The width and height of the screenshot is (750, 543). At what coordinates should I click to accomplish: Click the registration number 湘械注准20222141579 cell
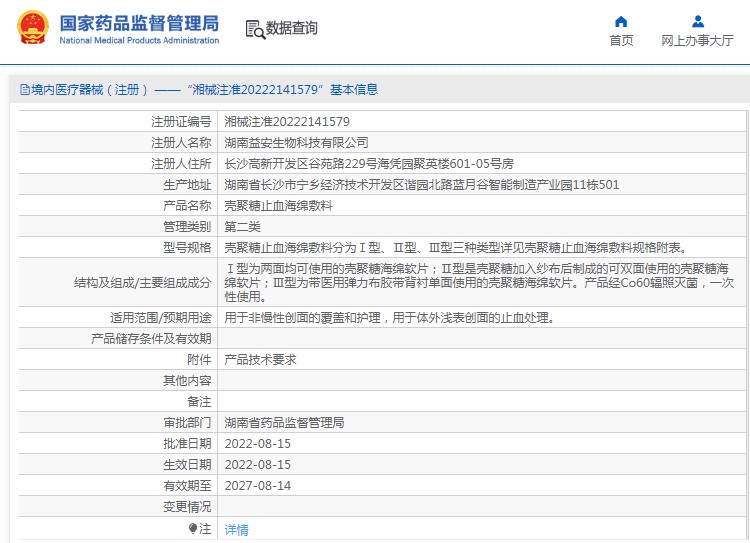286,121
